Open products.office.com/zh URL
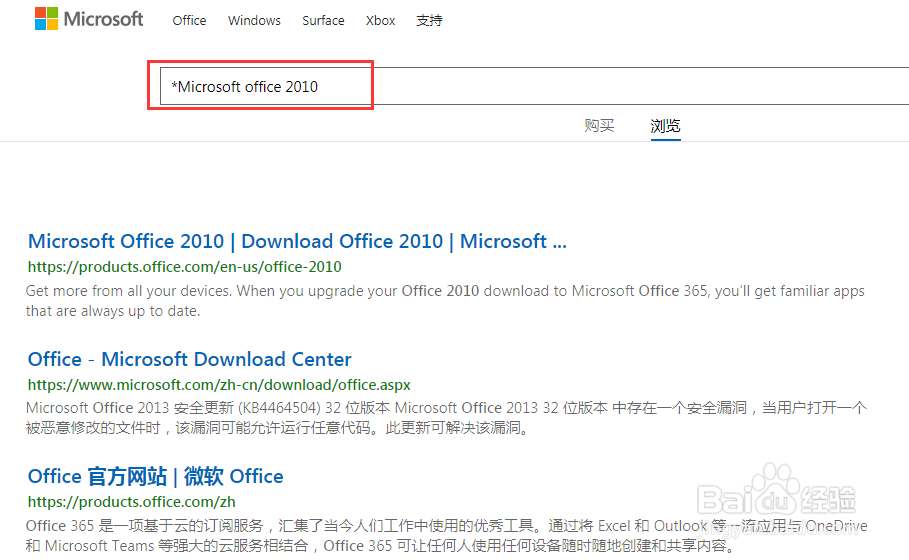The height and width of the screenshot is (560, 909). pyautogui.click(x=132, y=502)
